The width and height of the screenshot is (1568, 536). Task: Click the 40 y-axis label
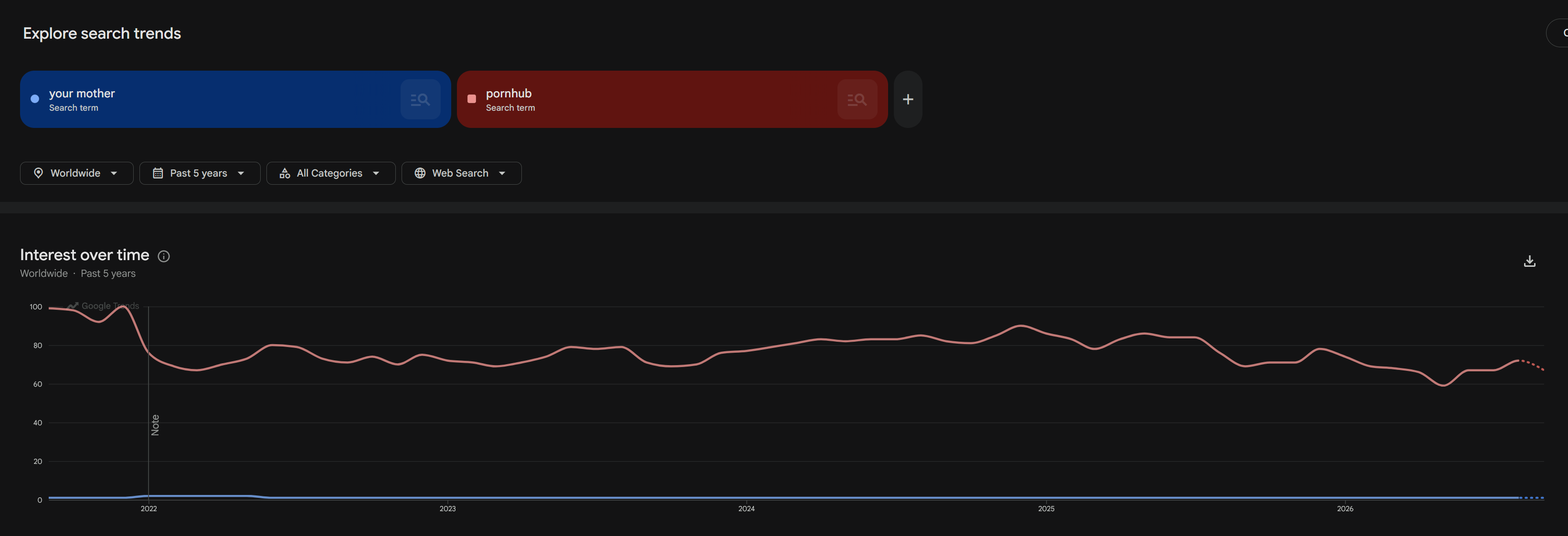pos(38,423)
